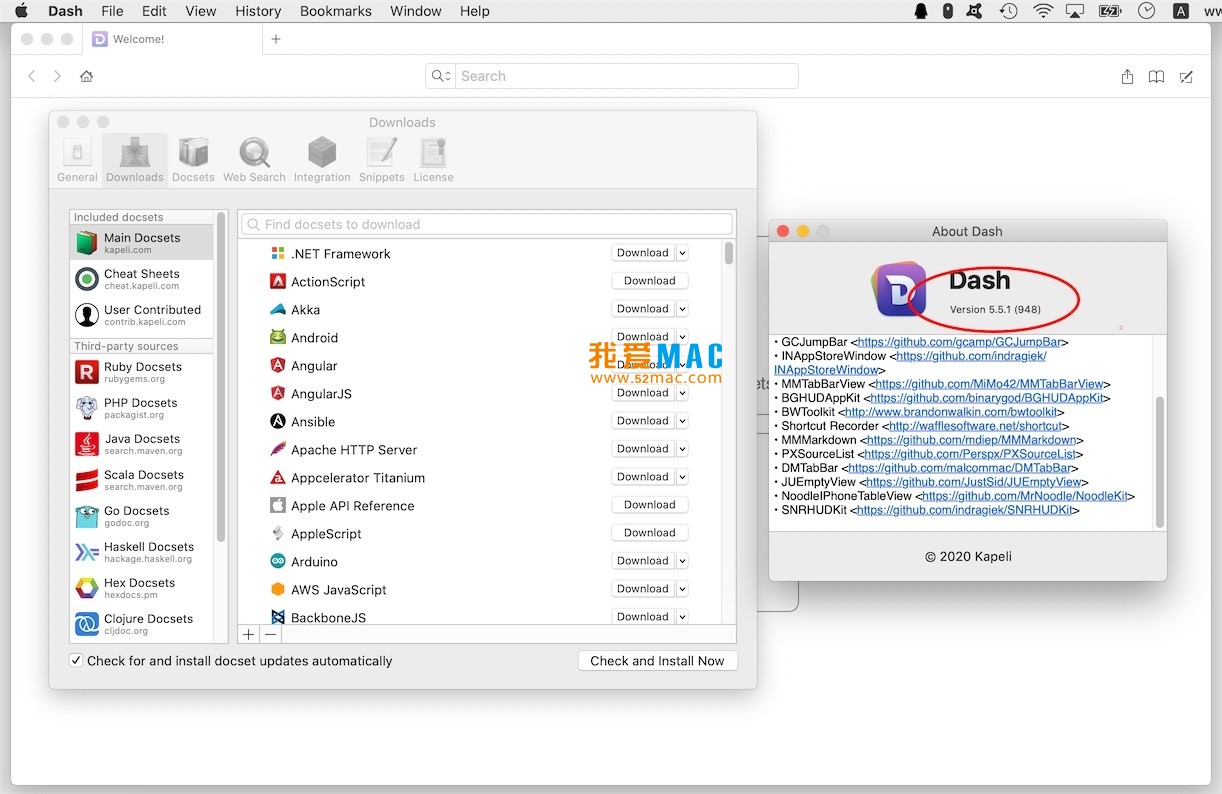Screen dimensions: 1222x794
Task: Open the File menu
Action: (112, 11)
